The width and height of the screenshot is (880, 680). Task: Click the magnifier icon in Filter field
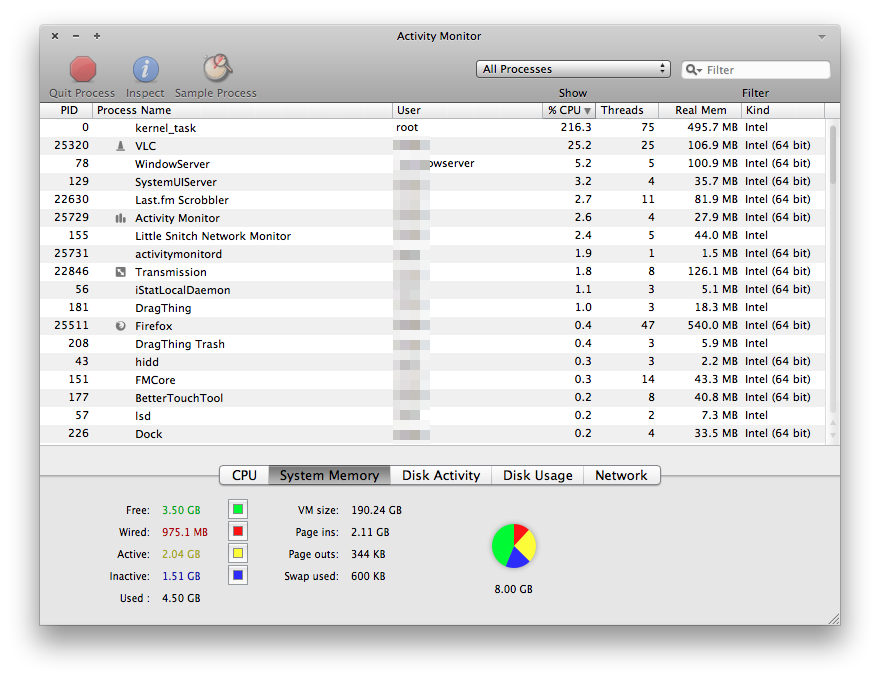pos(693,70)
